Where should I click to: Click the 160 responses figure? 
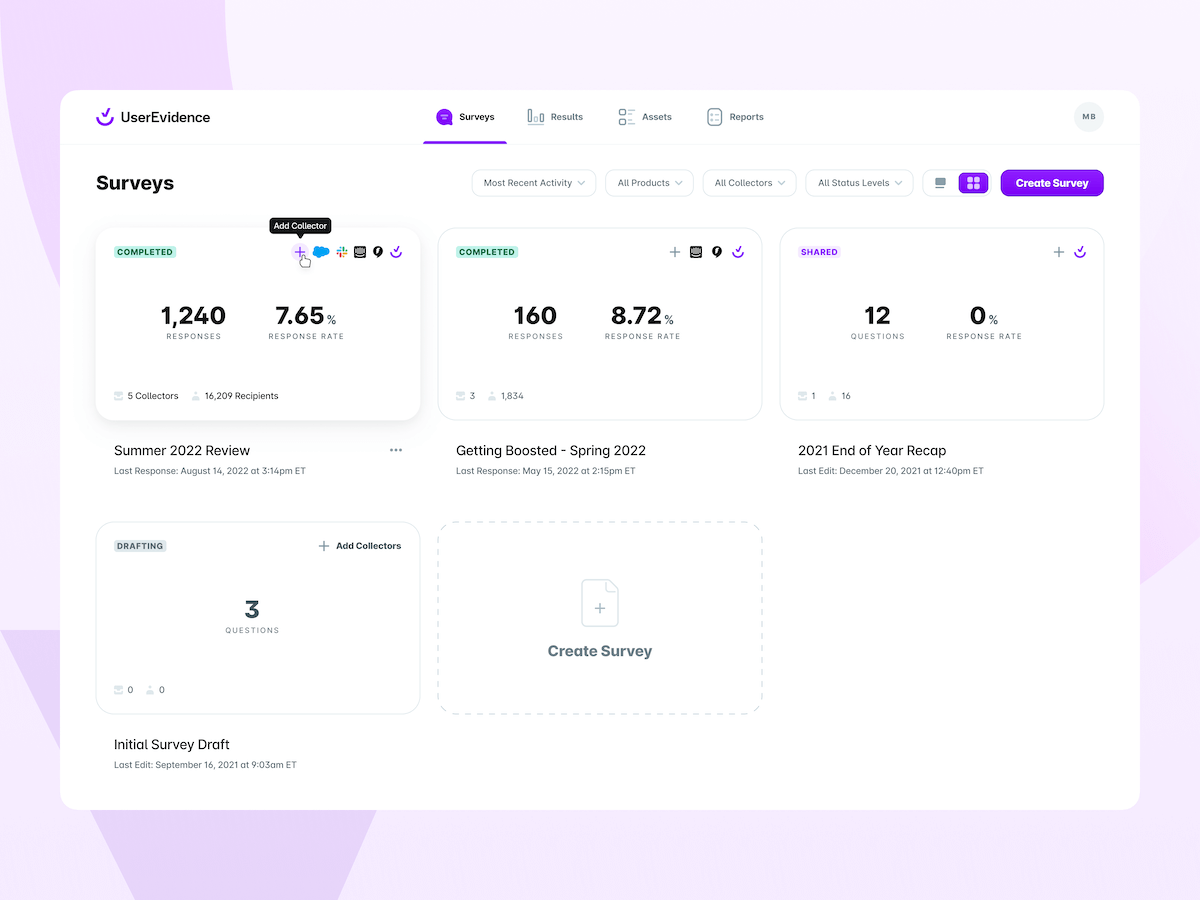coord(535,316)
